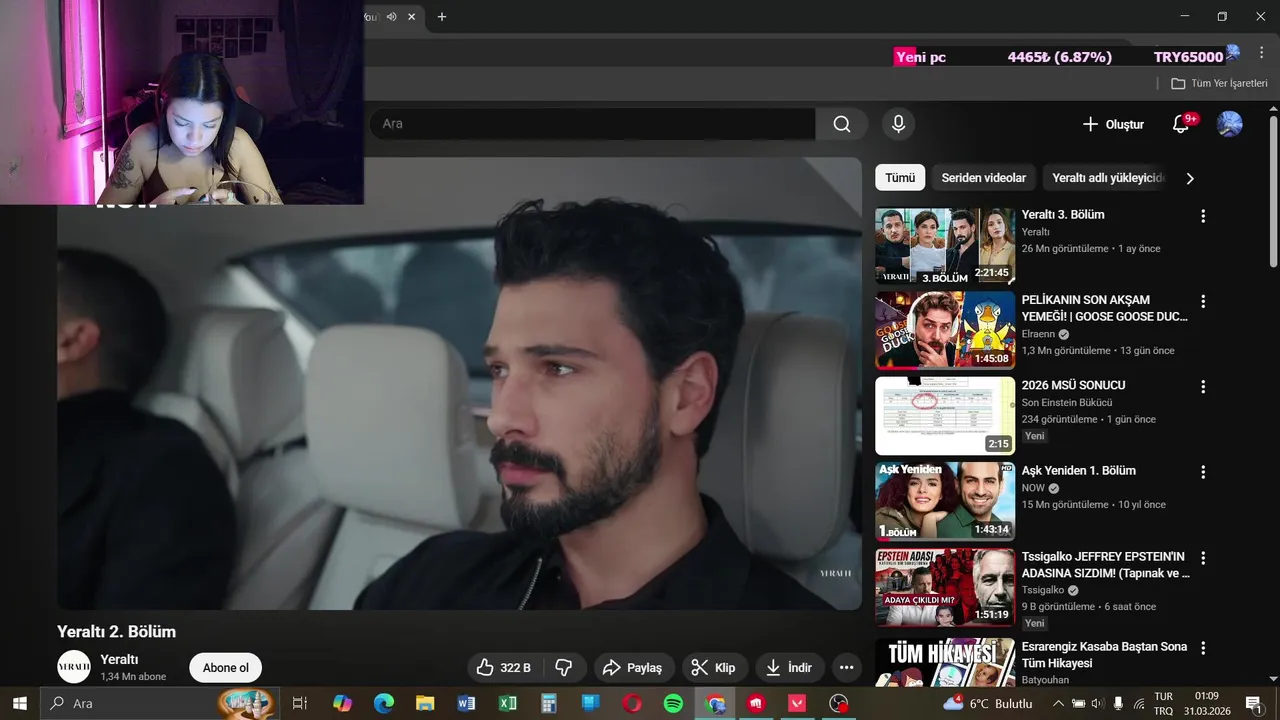
Task: Click the Elraenn channel name
Action: [1038, 334]
